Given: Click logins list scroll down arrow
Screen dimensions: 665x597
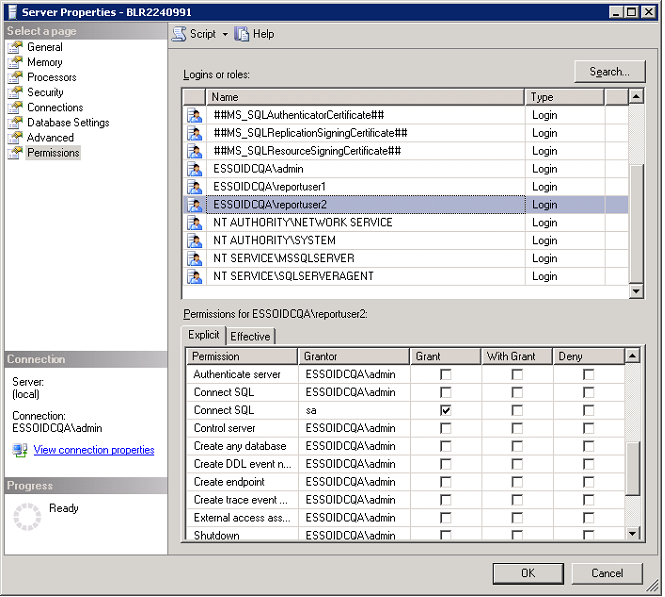Looking at the screenshot, I should [636, 291].
